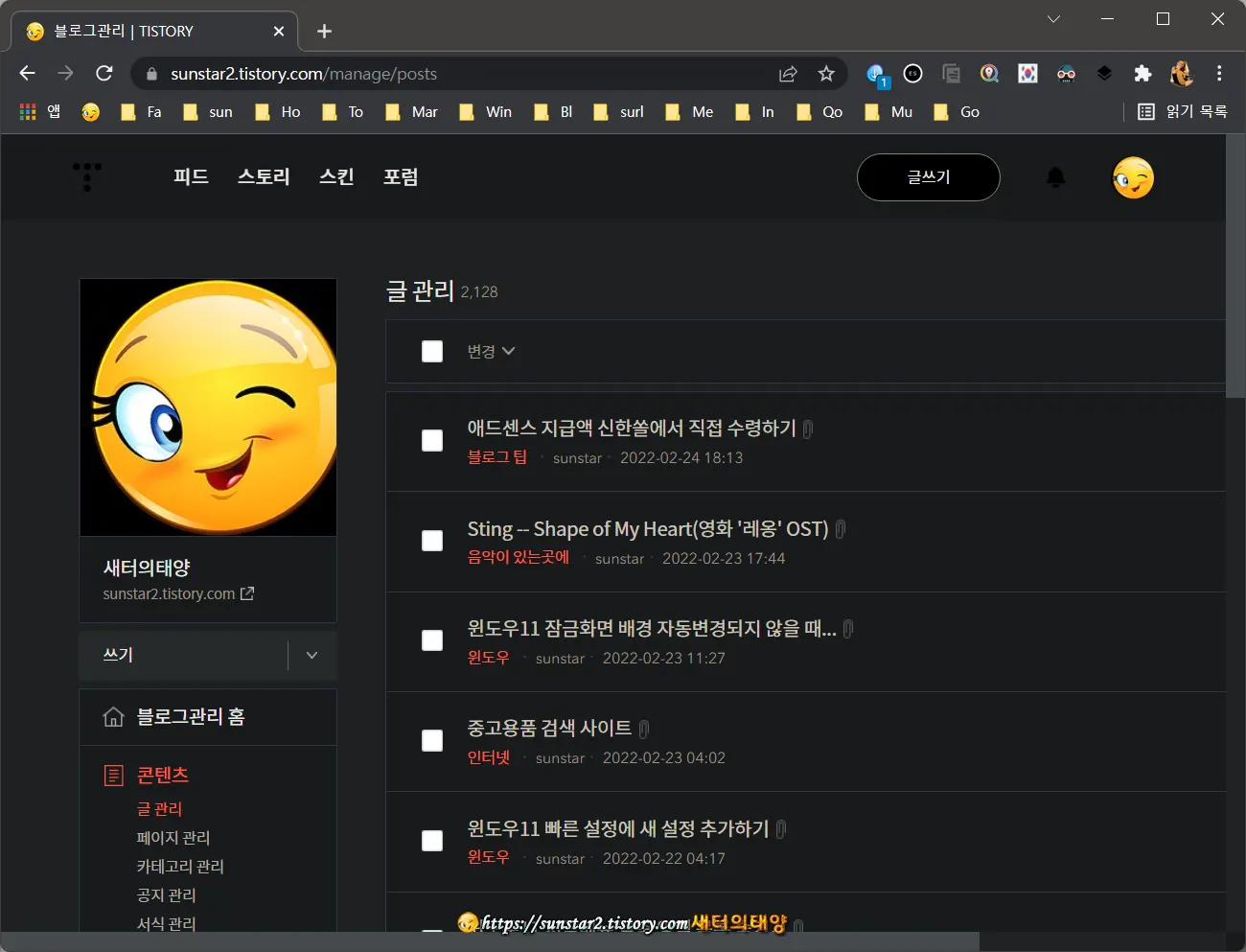This screenshot has width=1246, height=952.
Task: Check the select-all checkbox above the post list
Action: pyautogui.click(x=432, y=351)
